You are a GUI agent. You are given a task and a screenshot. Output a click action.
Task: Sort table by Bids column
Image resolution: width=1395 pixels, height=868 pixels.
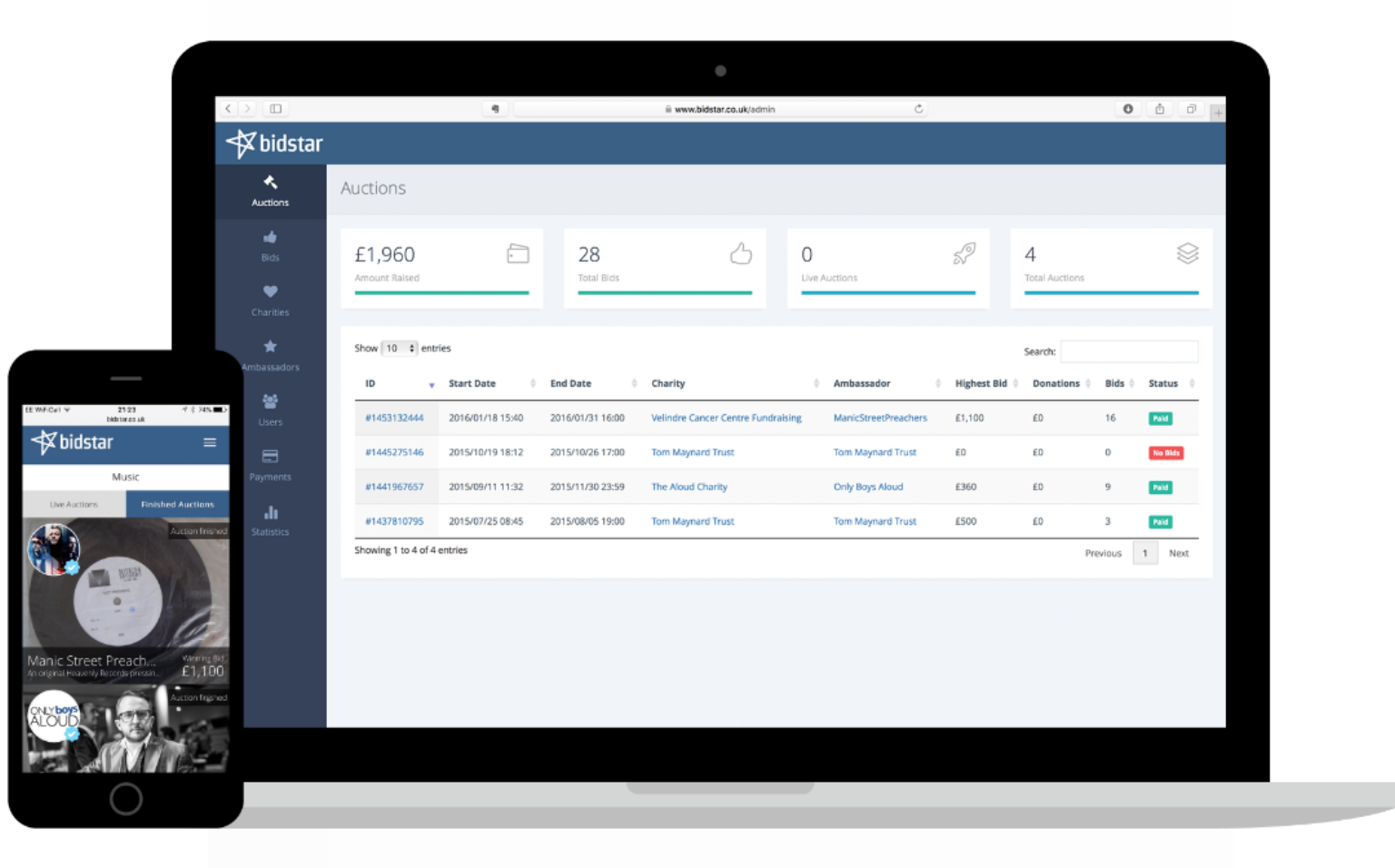1118,384
